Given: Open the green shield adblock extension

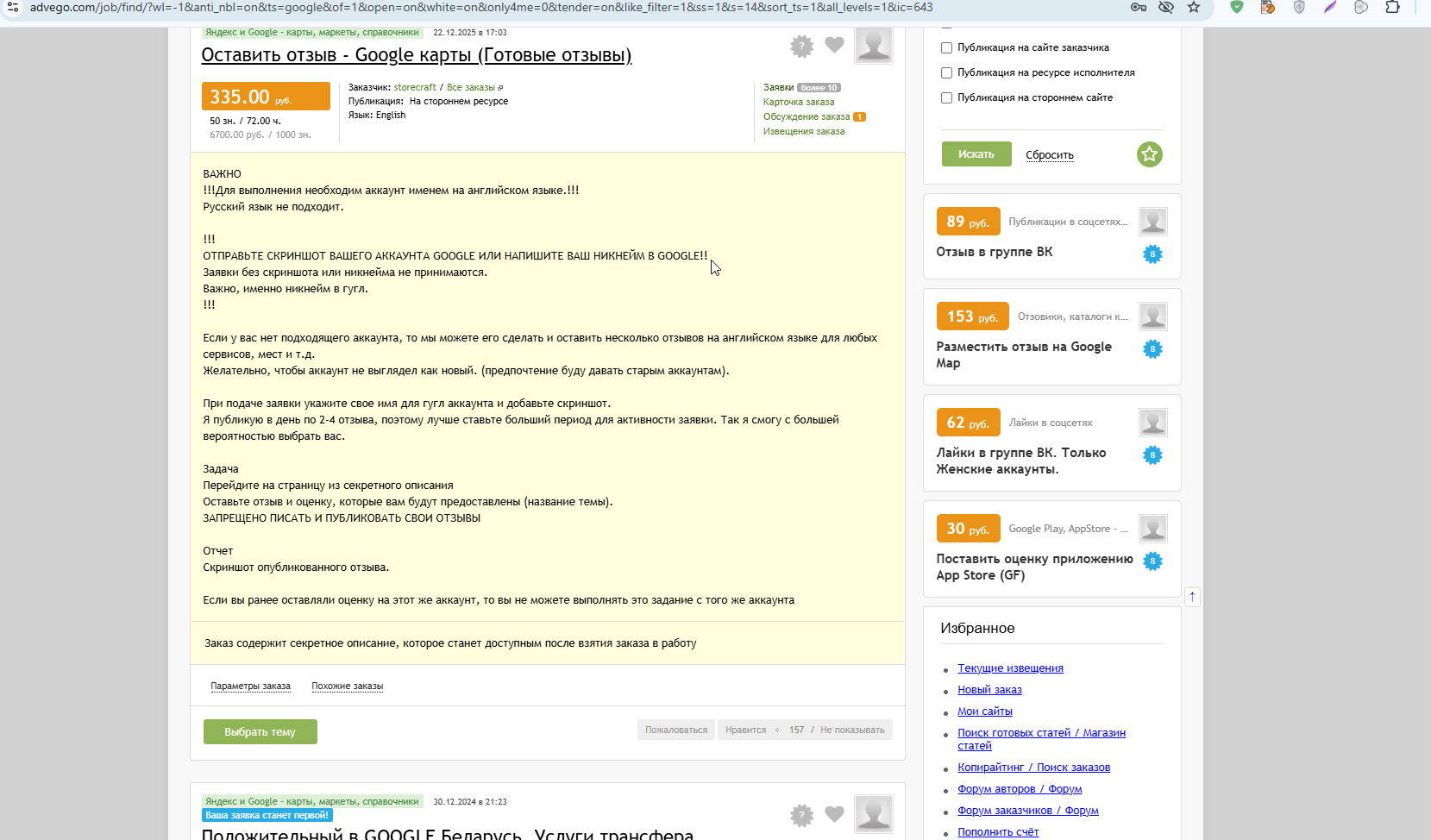Looking at the screenshot, I should pos(1237,7).
